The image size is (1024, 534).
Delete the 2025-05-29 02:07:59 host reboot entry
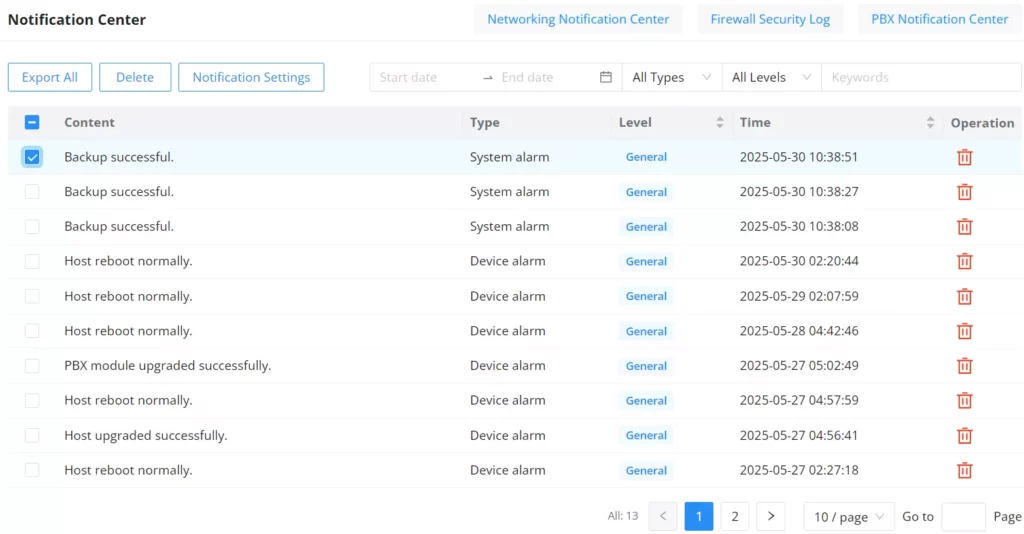pos(965,296)
